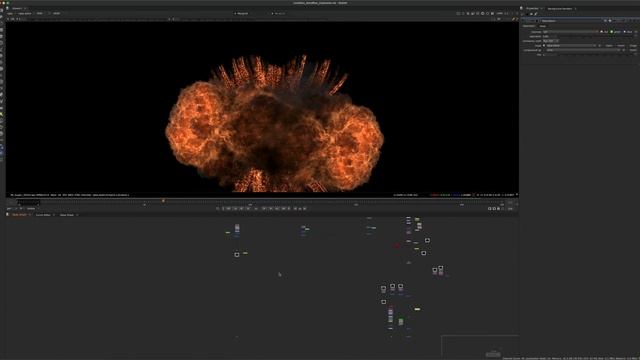Select the green node in the node graph
Screen dimensions: 640x360
(x=401, y=322)
